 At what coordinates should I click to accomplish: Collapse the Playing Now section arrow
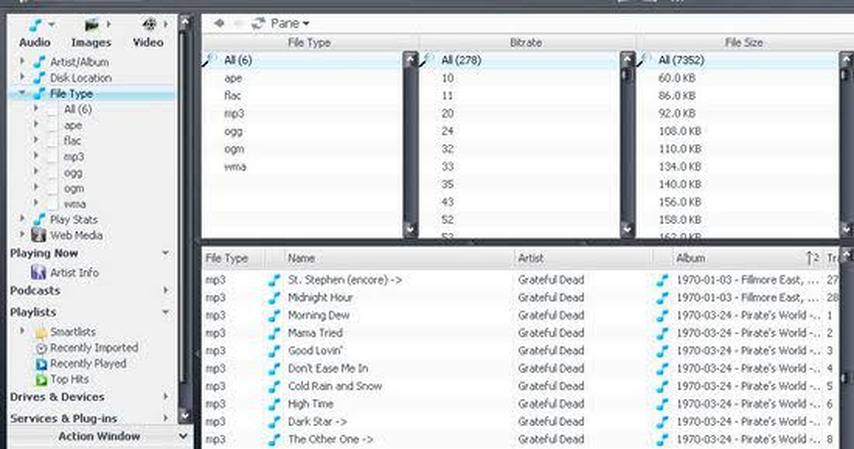(x=166, y=253)
